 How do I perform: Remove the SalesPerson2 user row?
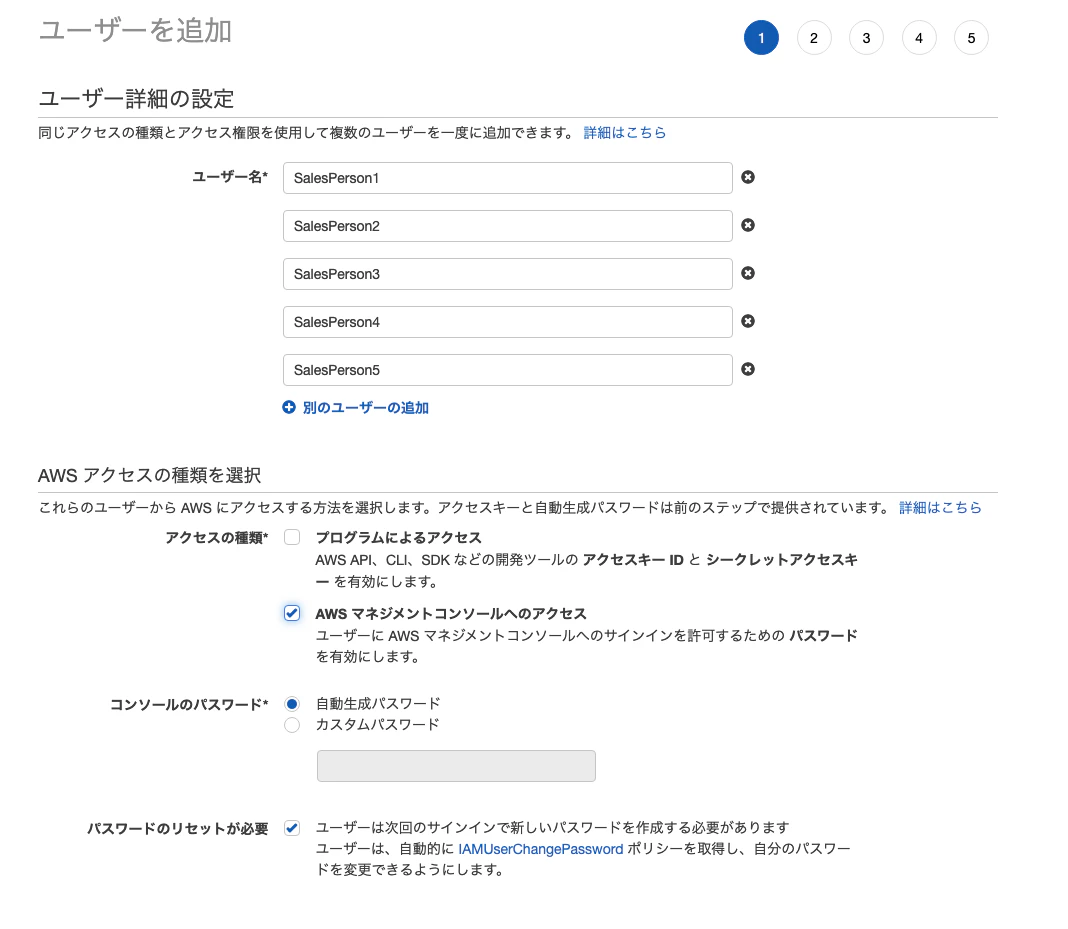click(748, 225)
